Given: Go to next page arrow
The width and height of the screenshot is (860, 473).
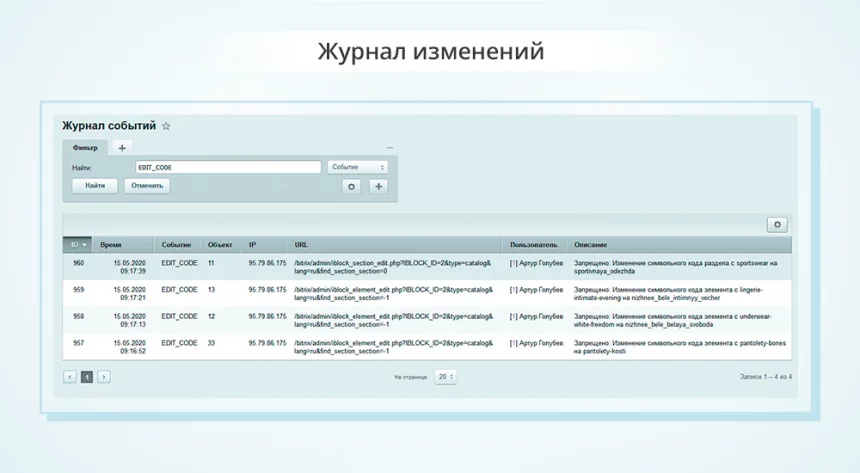Looking at the screenshot, I should 103,377.
